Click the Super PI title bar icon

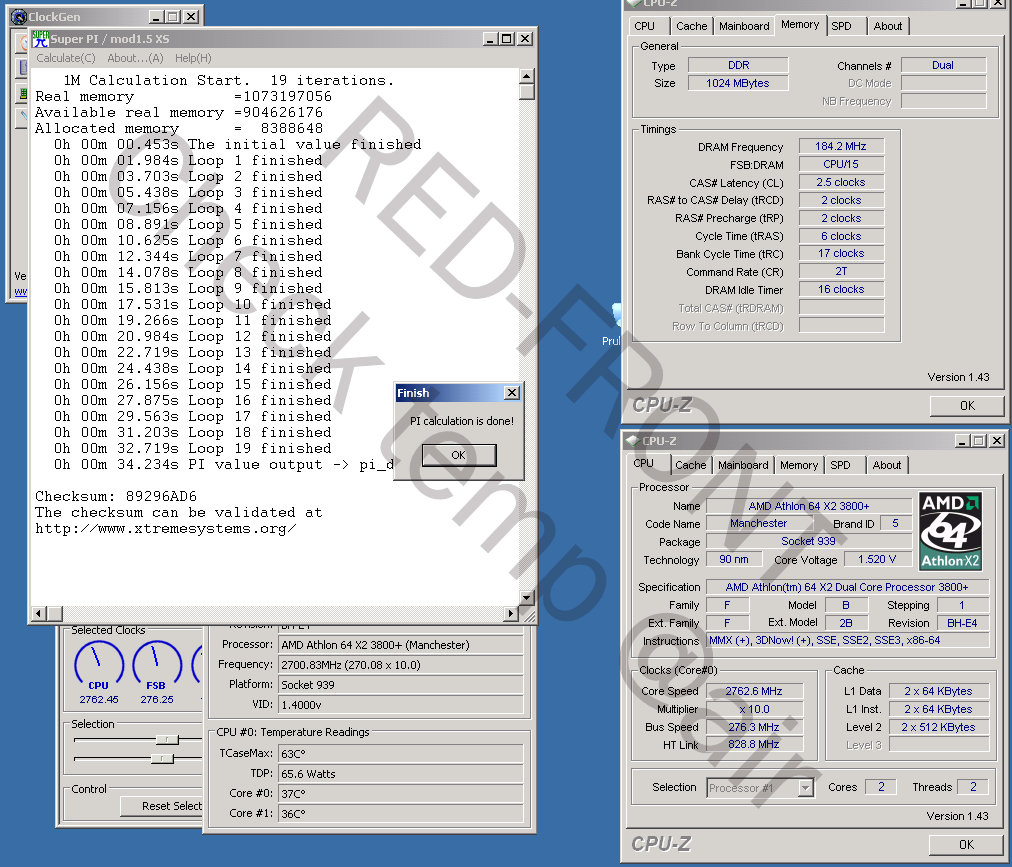(41, 39)
